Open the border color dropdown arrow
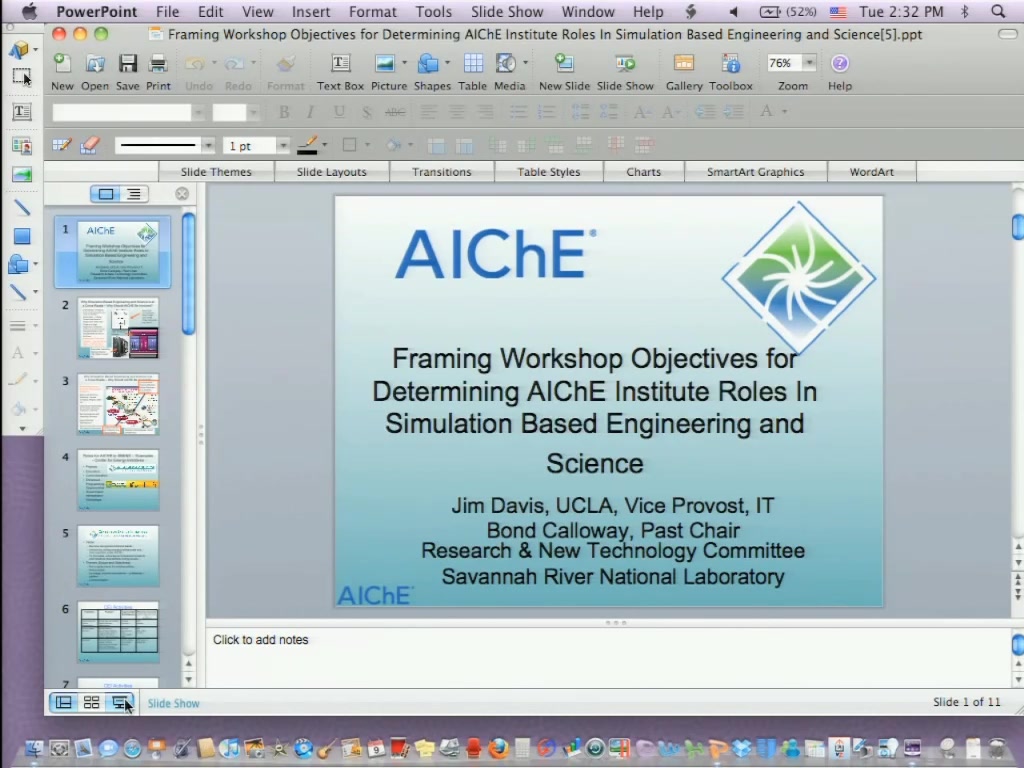 [325, 145]
